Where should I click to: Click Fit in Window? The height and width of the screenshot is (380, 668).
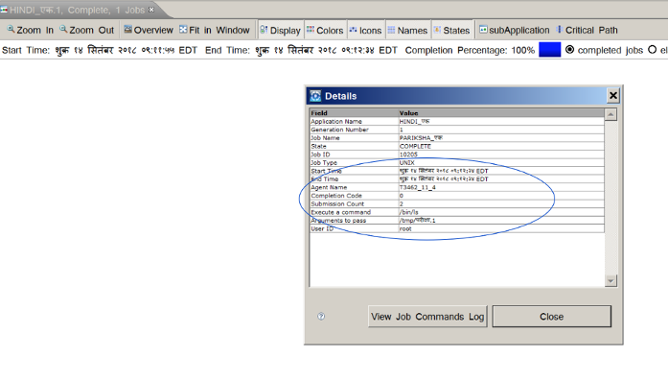point(214,30)
